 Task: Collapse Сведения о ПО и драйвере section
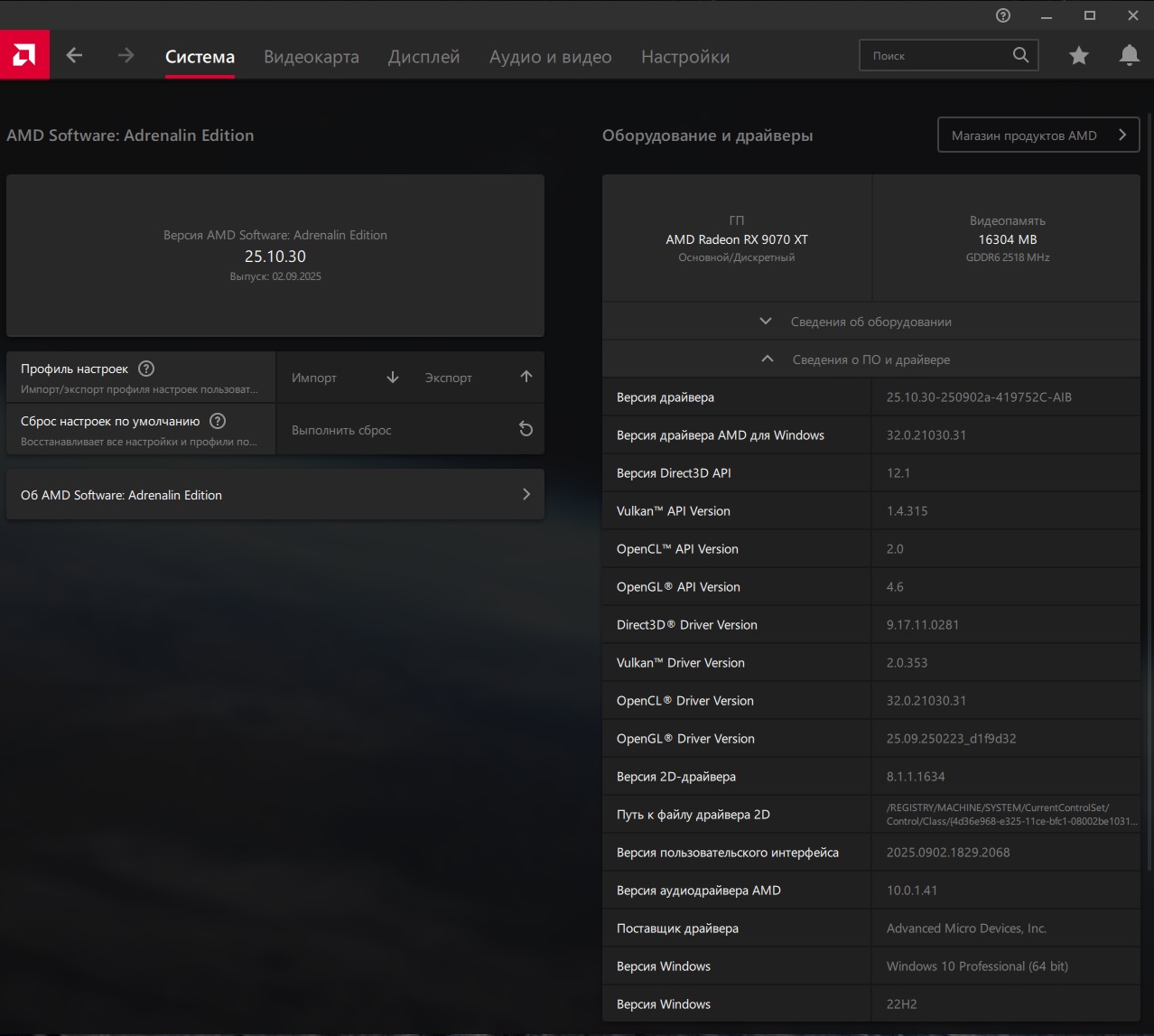(871, 359)
